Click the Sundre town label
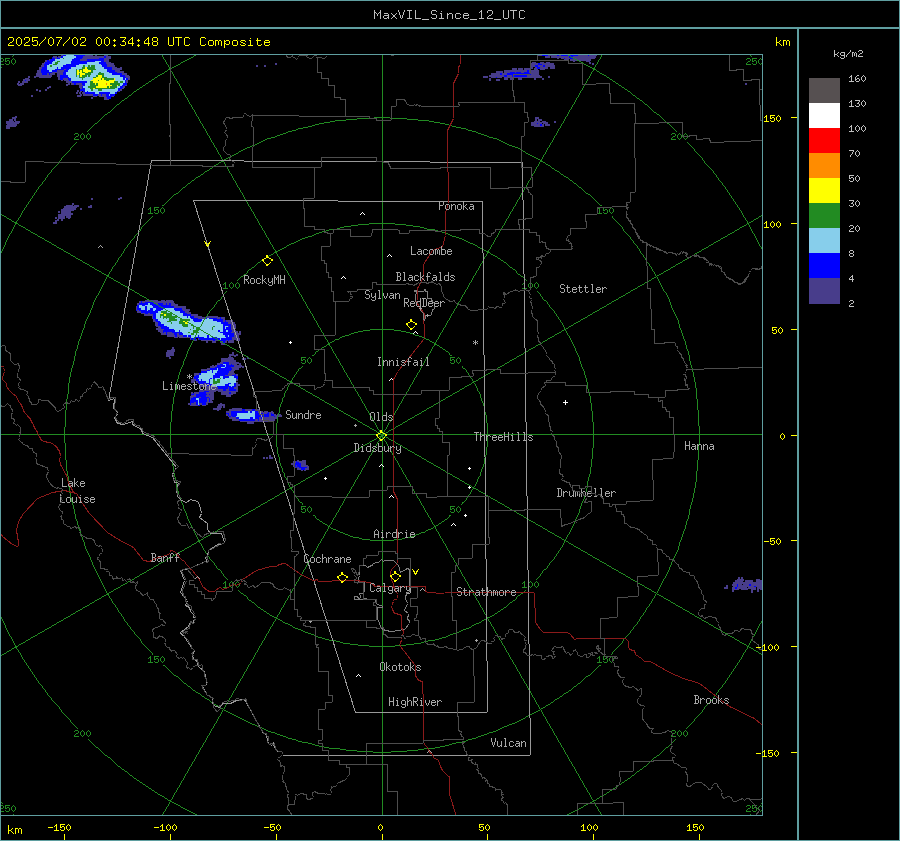900x841 pixels. point(303,414)
